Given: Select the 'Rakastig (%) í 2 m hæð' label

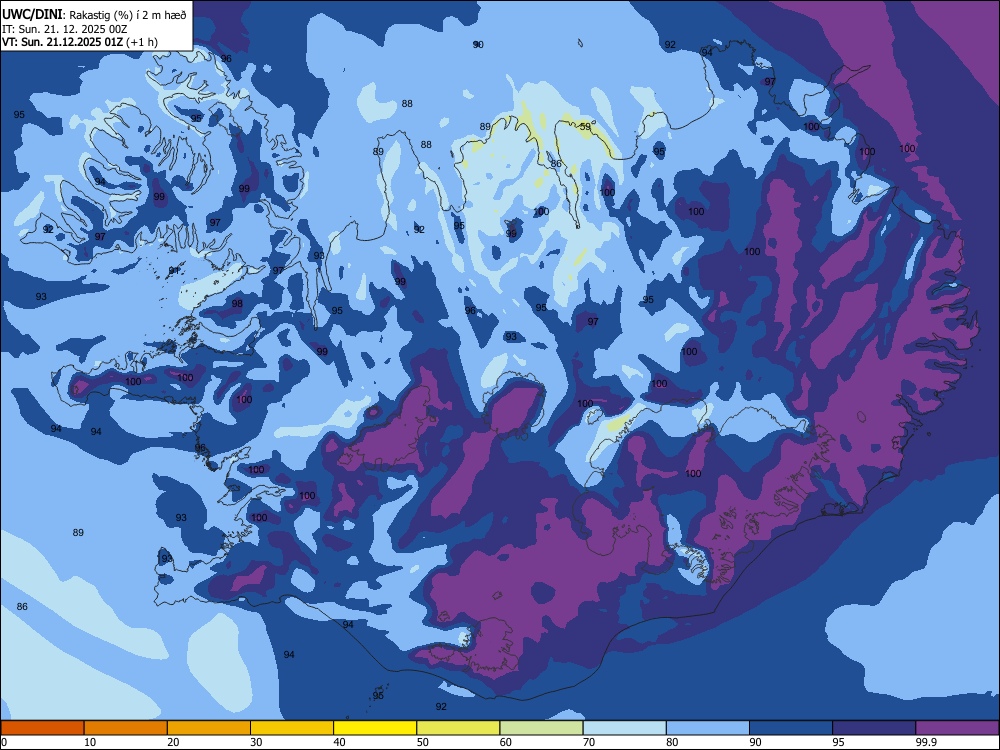Looking at the screenshot, I should (128, 15).
